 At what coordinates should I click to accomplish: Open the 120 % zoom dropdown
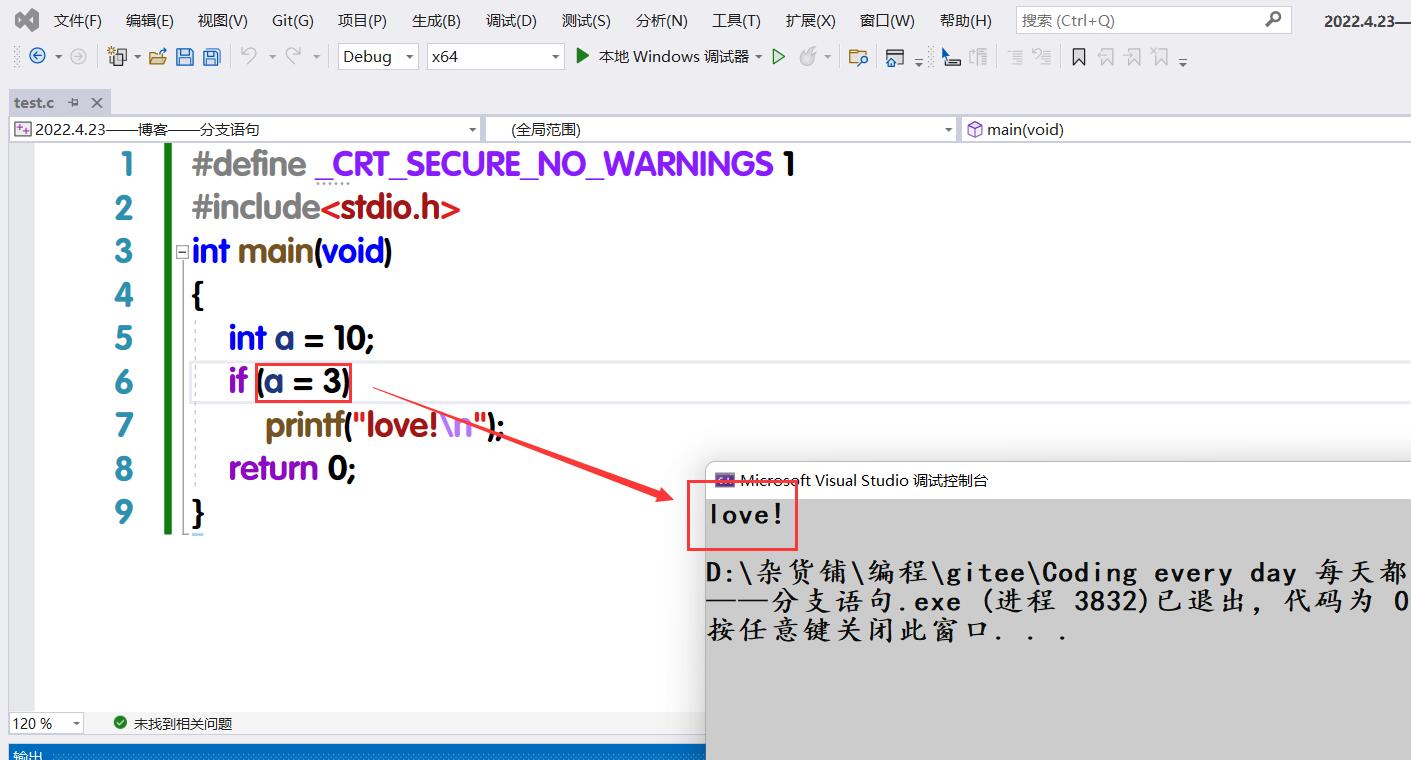(46, 722)
